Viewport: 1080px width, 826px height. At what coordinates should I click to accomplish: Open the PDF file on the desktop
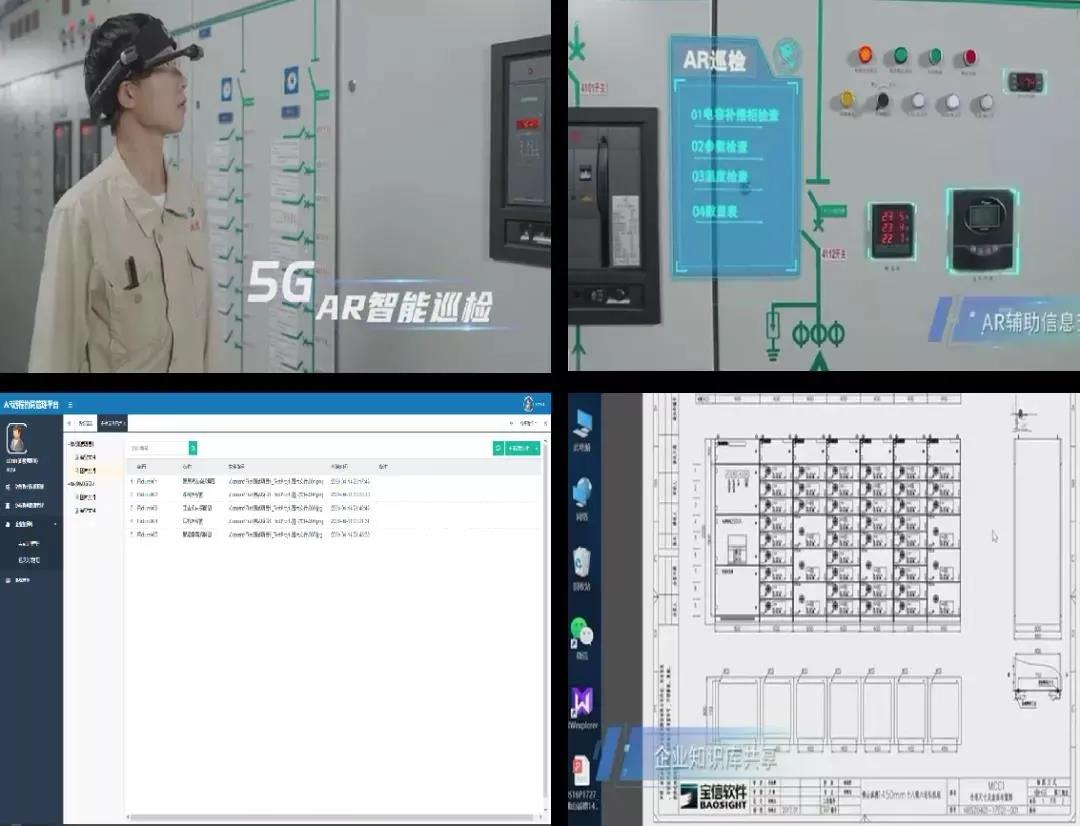pos(582,772)
